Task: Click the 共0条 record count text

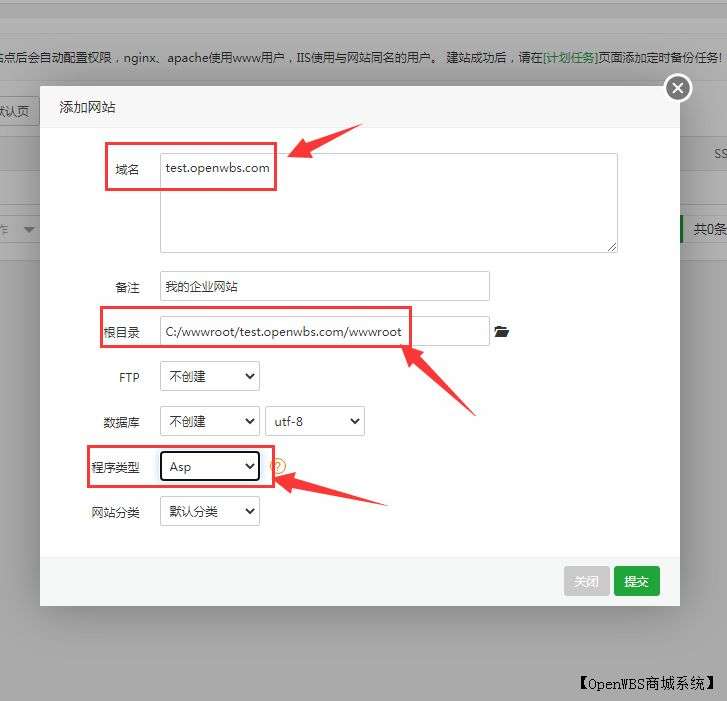Action: 709,229
